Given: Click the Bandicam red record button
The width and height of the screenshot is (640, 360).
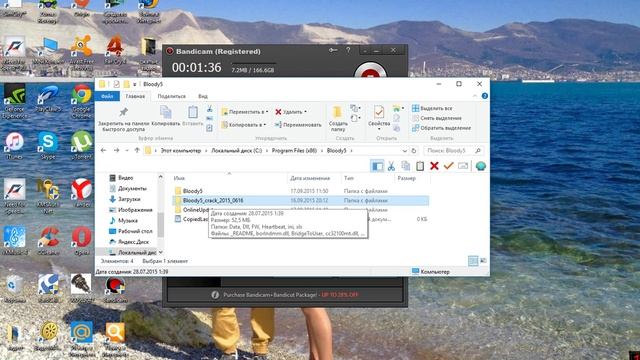Looking at the screenshot, I should pos(370,70).
